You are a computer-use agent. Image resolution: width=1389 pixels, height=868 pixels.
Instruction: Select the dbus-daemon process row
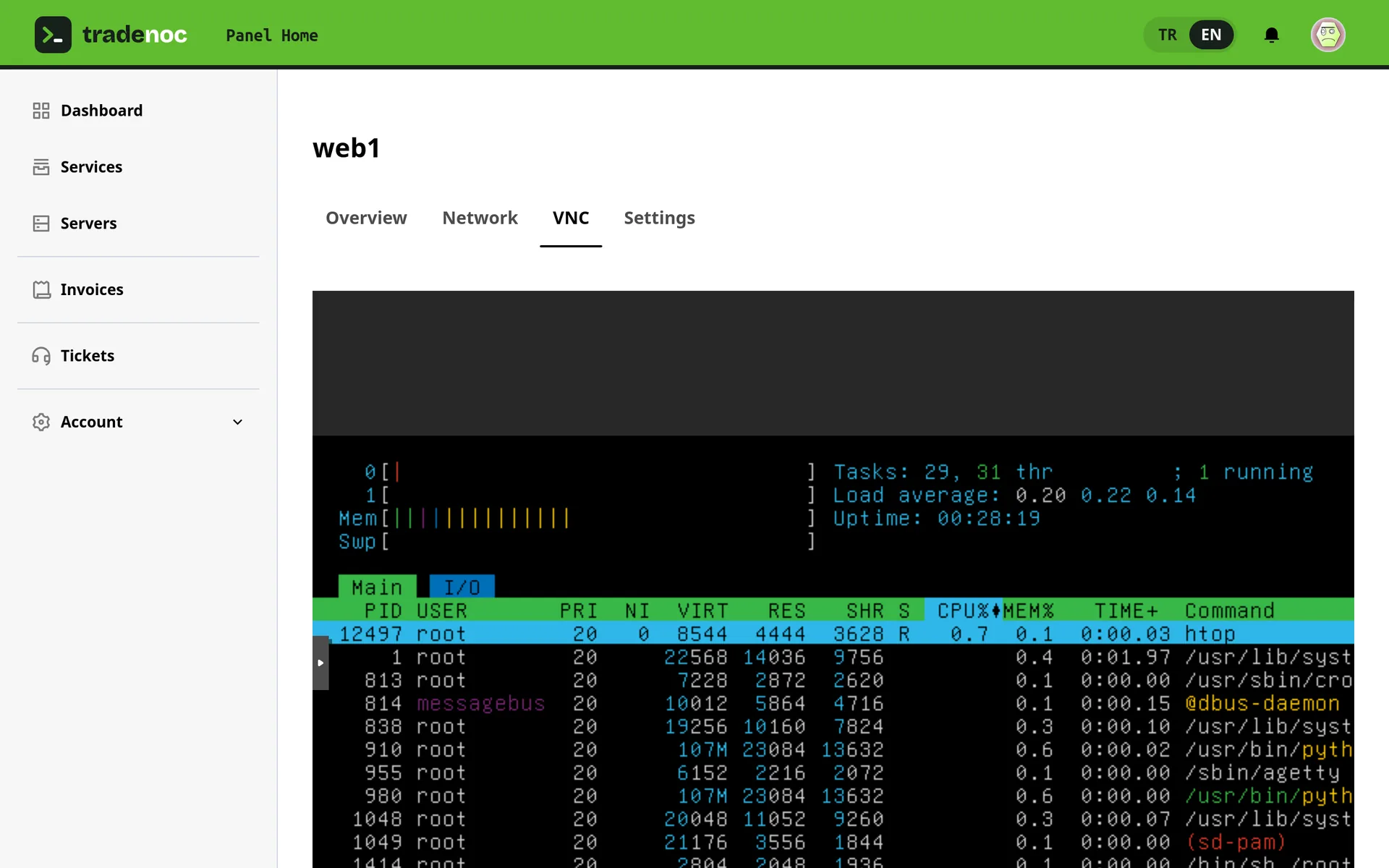point(833,703)
